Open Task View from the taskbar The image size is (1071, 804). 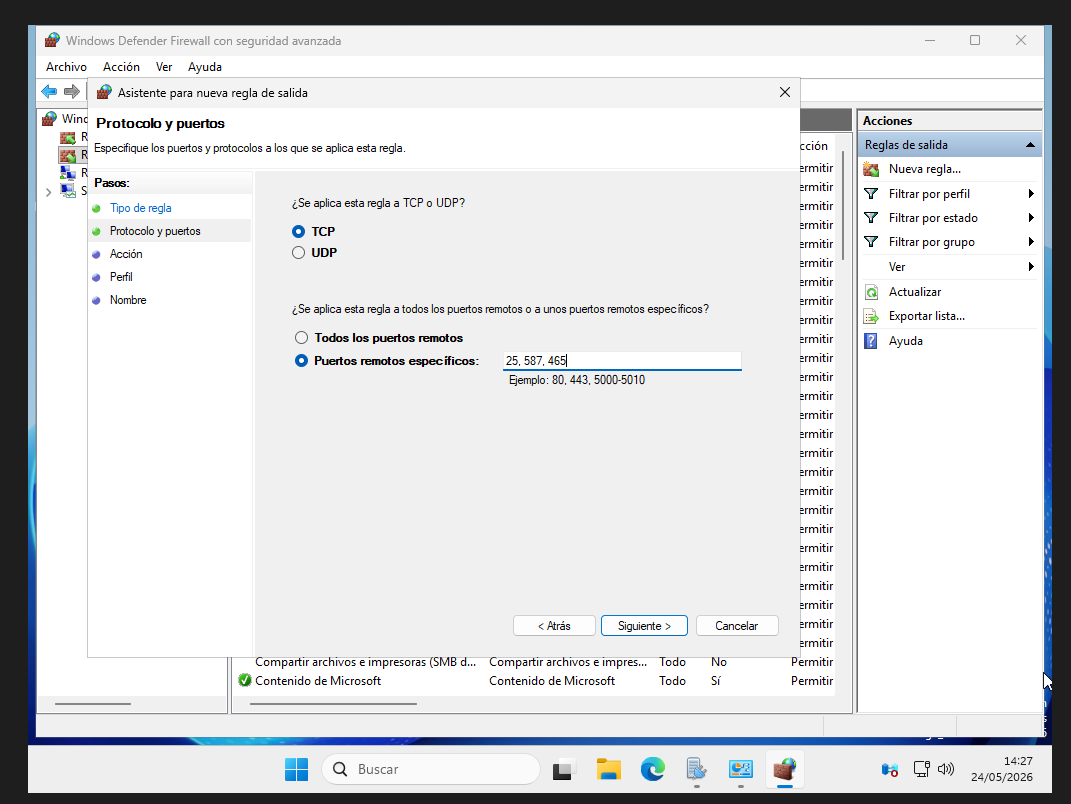(x=563, y=769)
